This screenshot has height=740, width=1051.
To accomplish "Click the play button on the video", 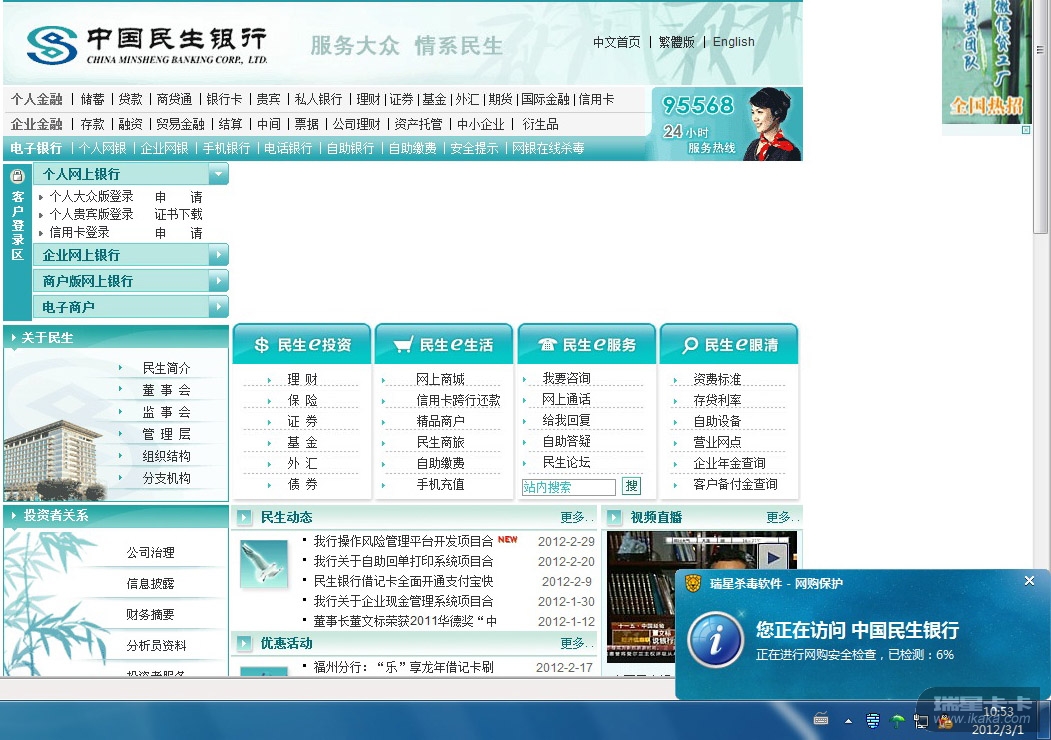I will 774,557.
